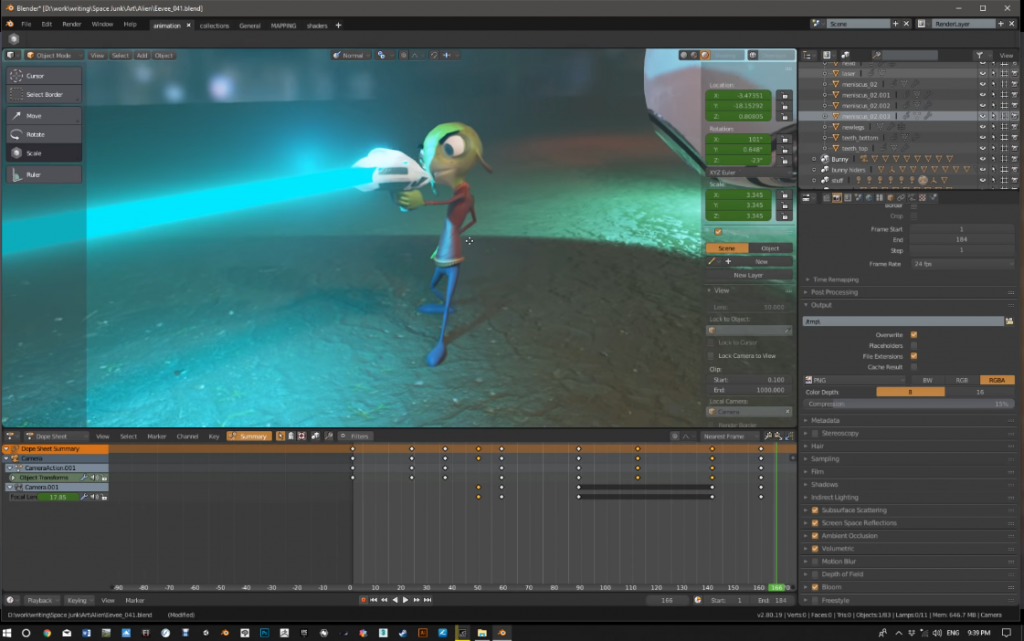1024x641 pixels.
Task: Open the Render menu
Action: (x=72, y=25)
